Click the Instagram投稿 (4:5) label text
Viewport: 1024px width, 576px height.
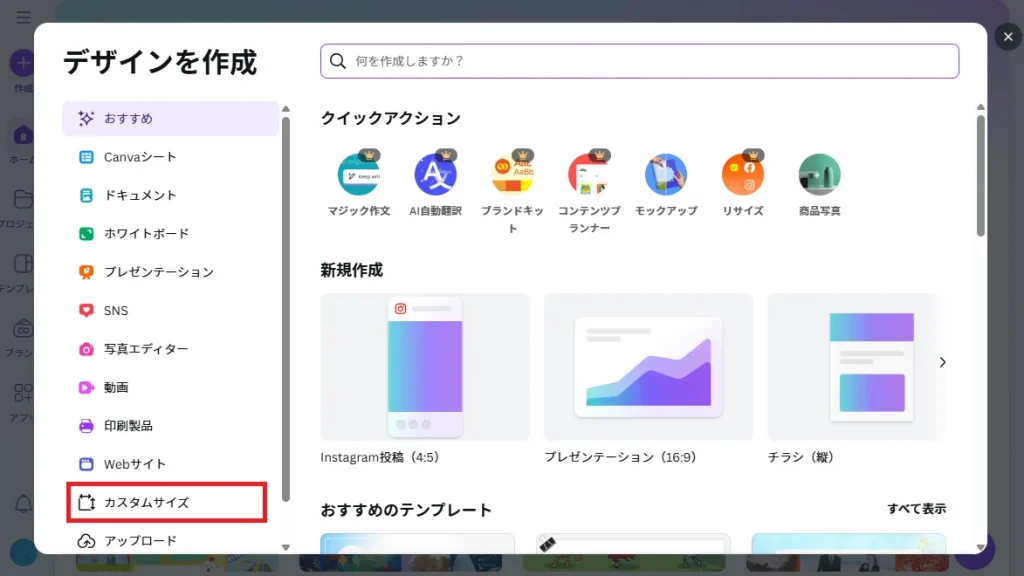(x=379, y=457)
